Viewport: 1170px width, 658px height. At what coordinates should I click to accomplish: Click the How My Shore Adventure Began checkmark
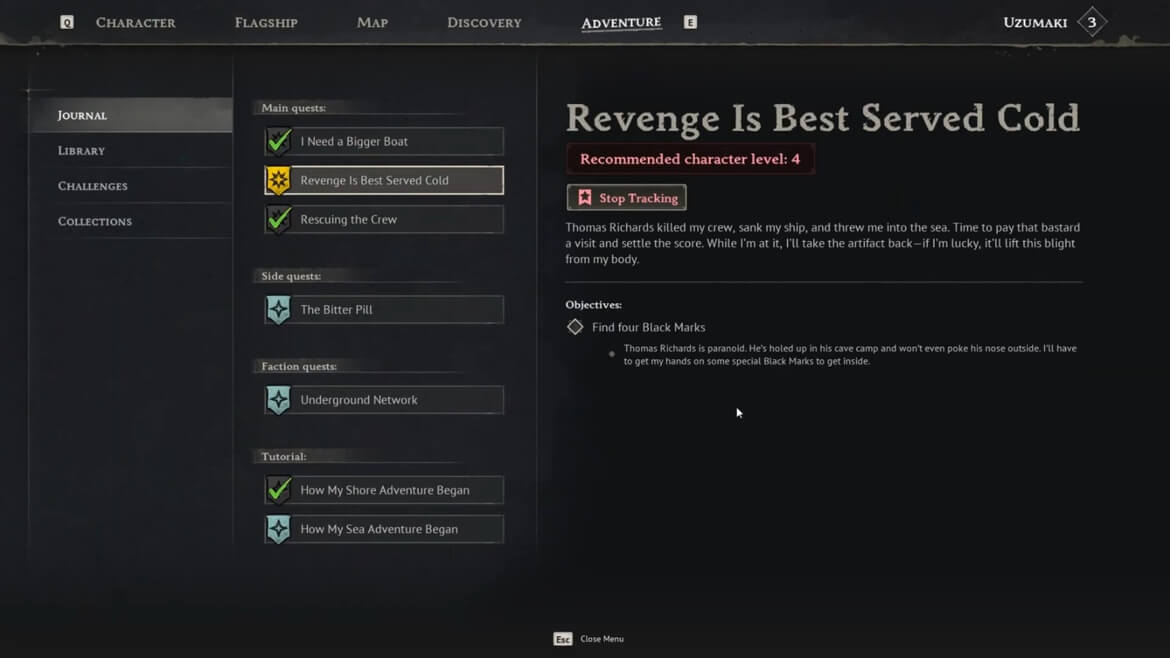(x=278, y=490)
